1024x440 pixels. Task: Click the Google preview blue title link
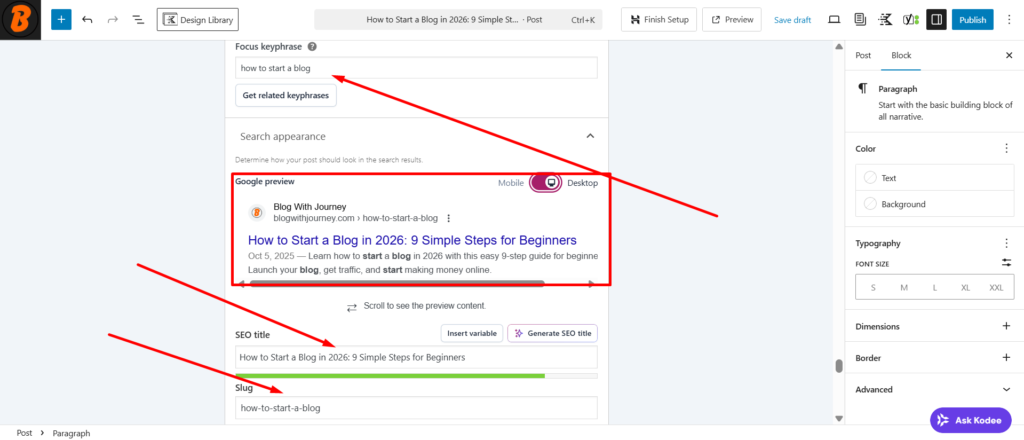(x=412, y=240)
